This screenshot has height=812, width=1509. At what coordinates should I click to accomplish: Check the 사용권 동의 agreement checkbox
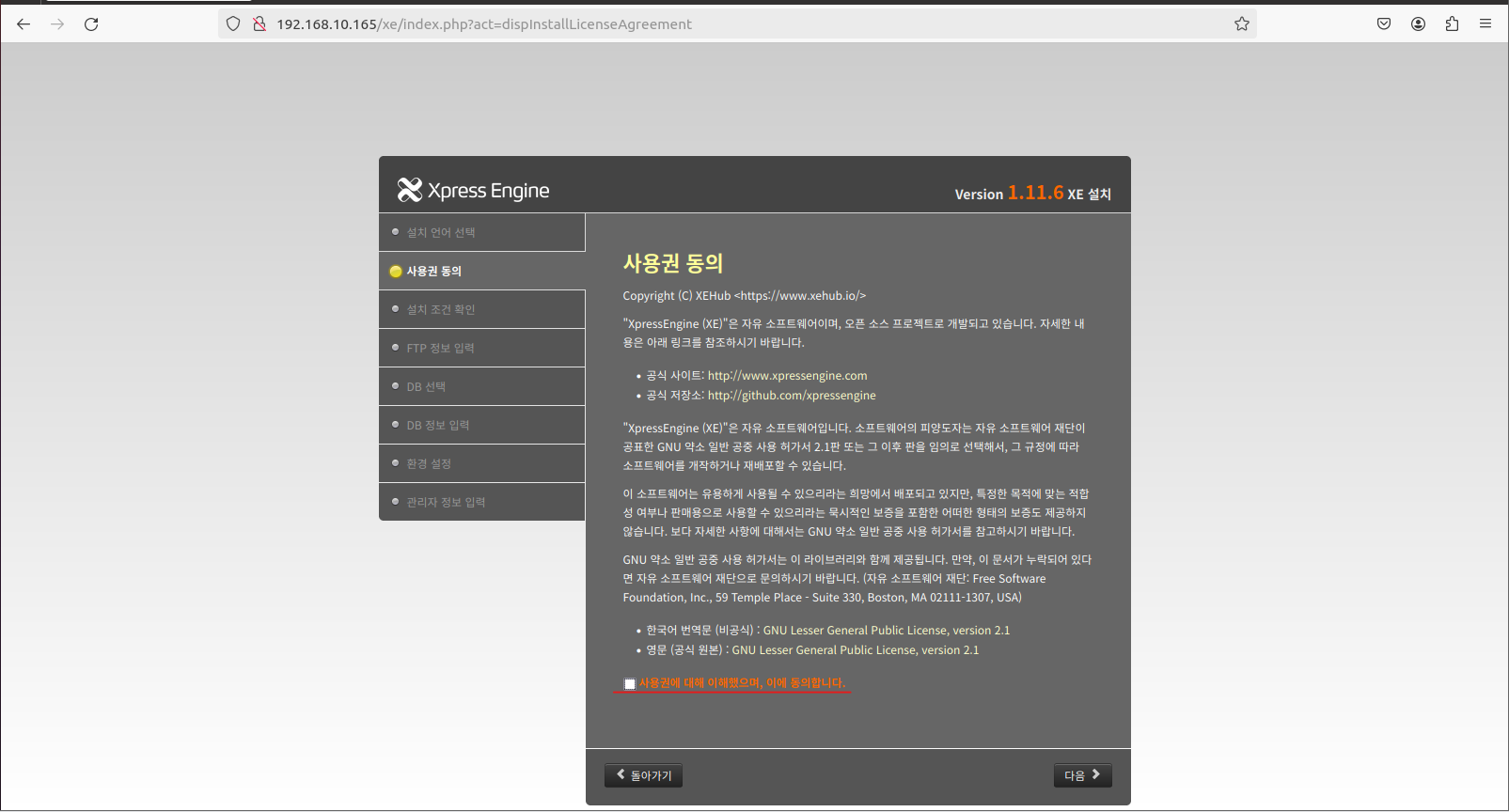[x=630, y=684]
